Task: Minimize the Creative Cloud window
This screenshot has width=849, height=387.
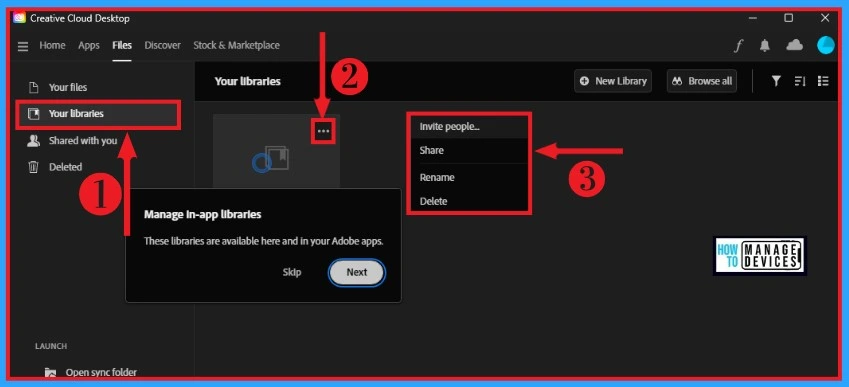Action: [753, 18]
